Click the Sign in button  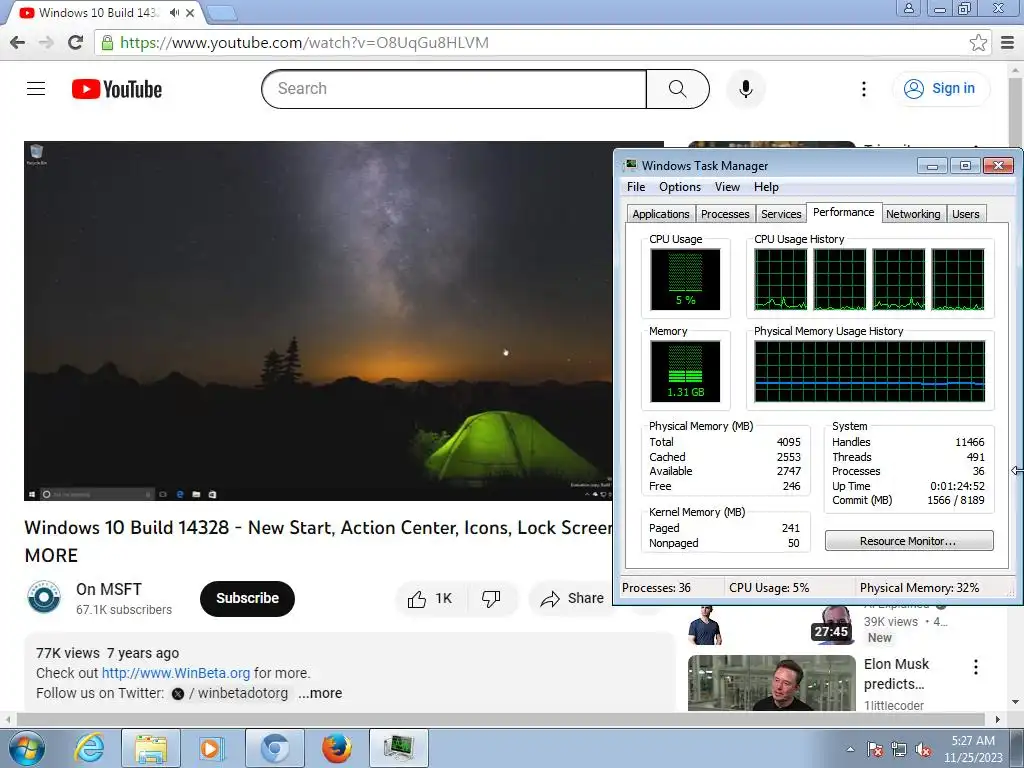point(940,89)
